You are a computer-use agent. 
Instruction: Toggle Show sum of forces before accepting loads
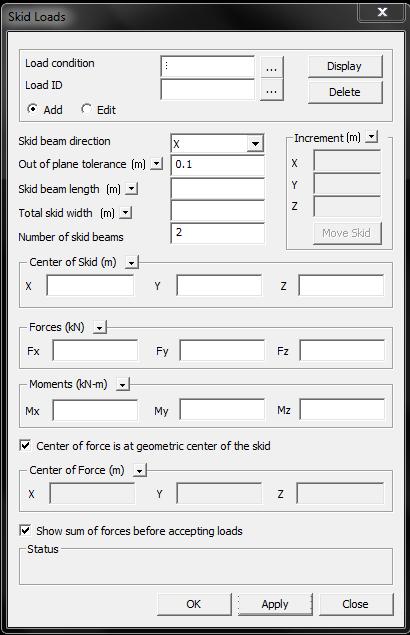[25, 530]
